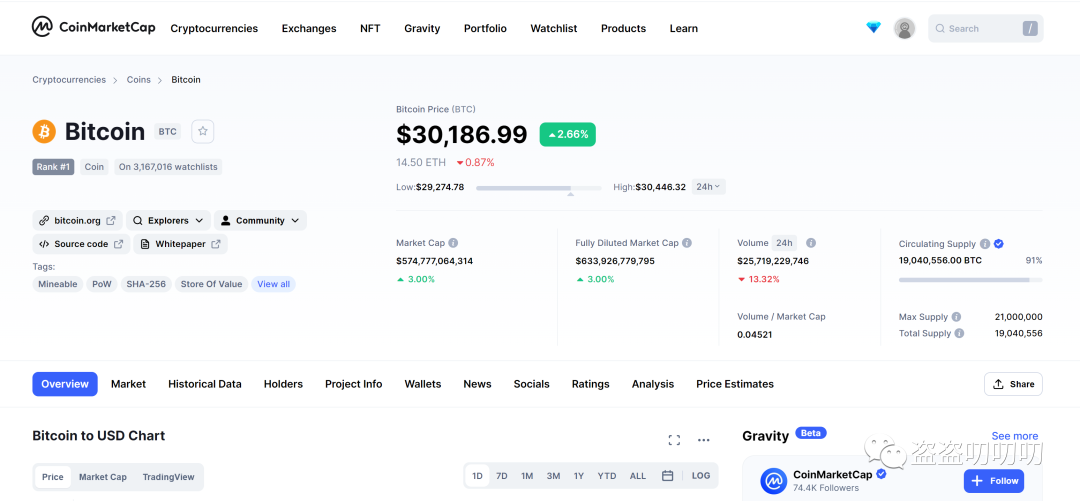
Task: Click the orange Bitcoin logo icon
Action: point(44,131)
